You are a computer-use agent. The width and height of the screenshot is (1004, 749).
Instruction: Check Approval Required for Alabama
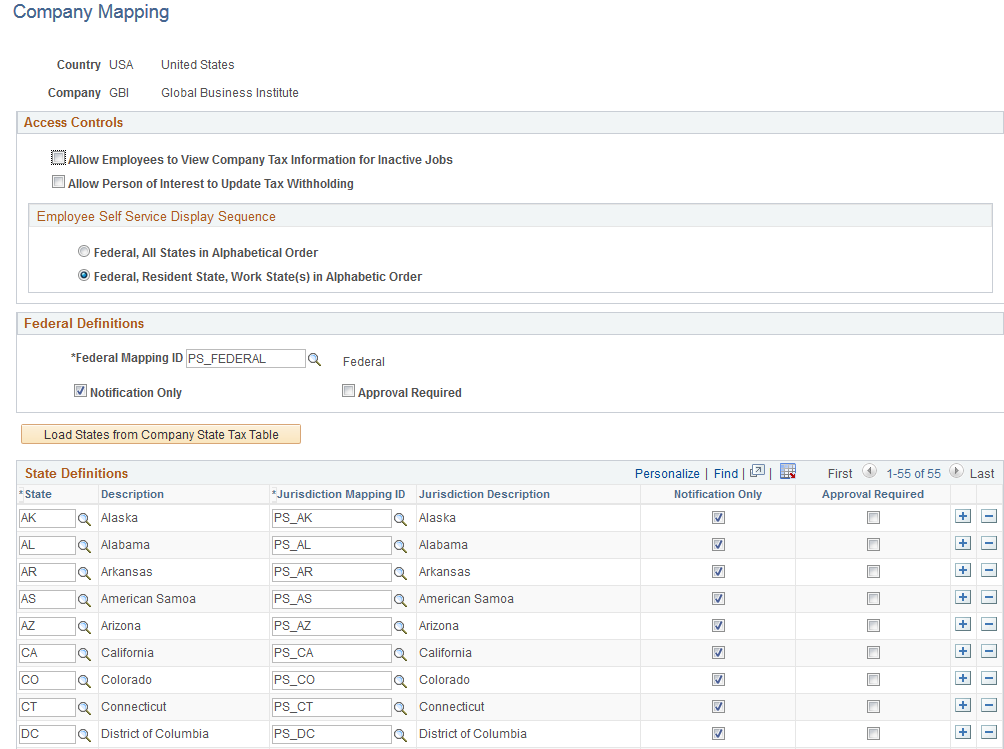pos(873,545)
